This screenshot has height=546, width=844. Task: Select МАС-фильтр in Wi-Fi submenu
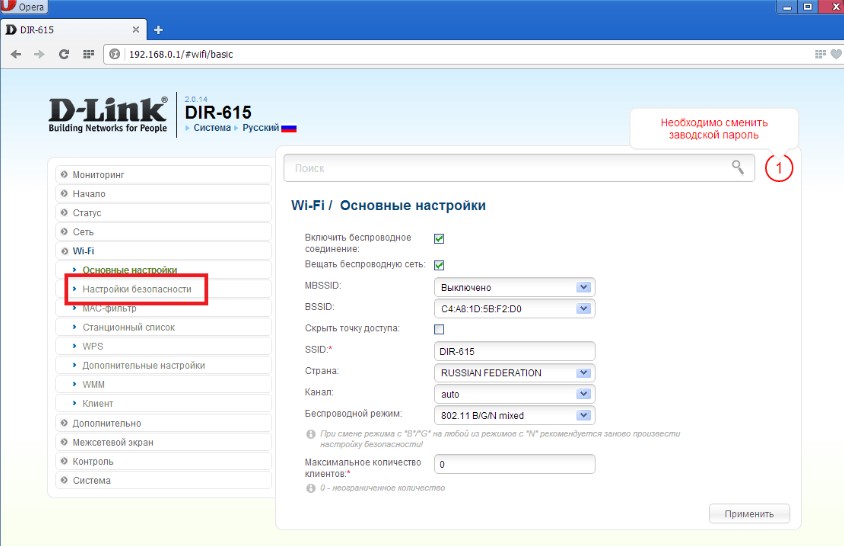(x=110, y=308)
